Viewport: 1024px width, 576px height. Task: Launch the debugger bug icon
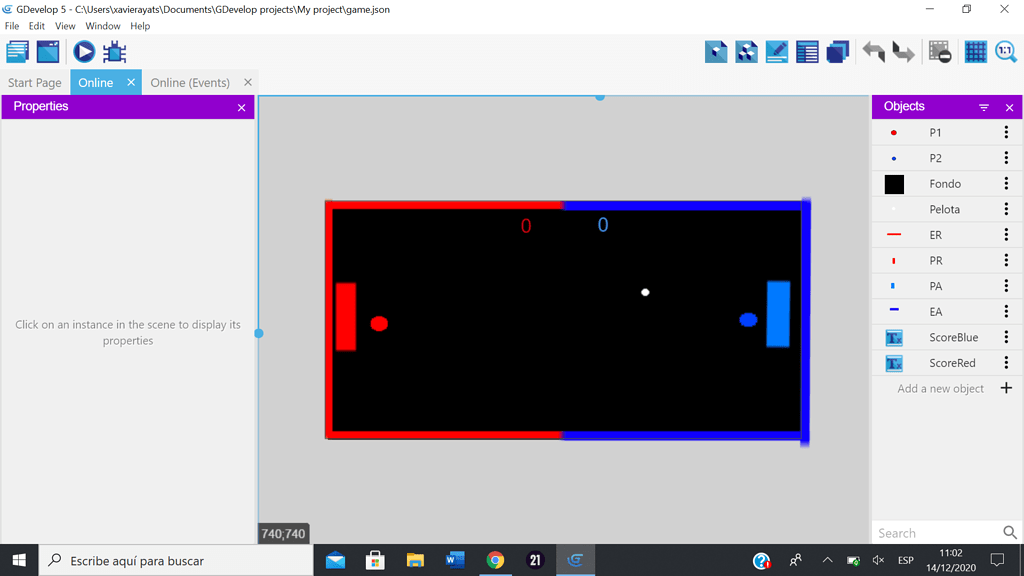click(114, 52)
